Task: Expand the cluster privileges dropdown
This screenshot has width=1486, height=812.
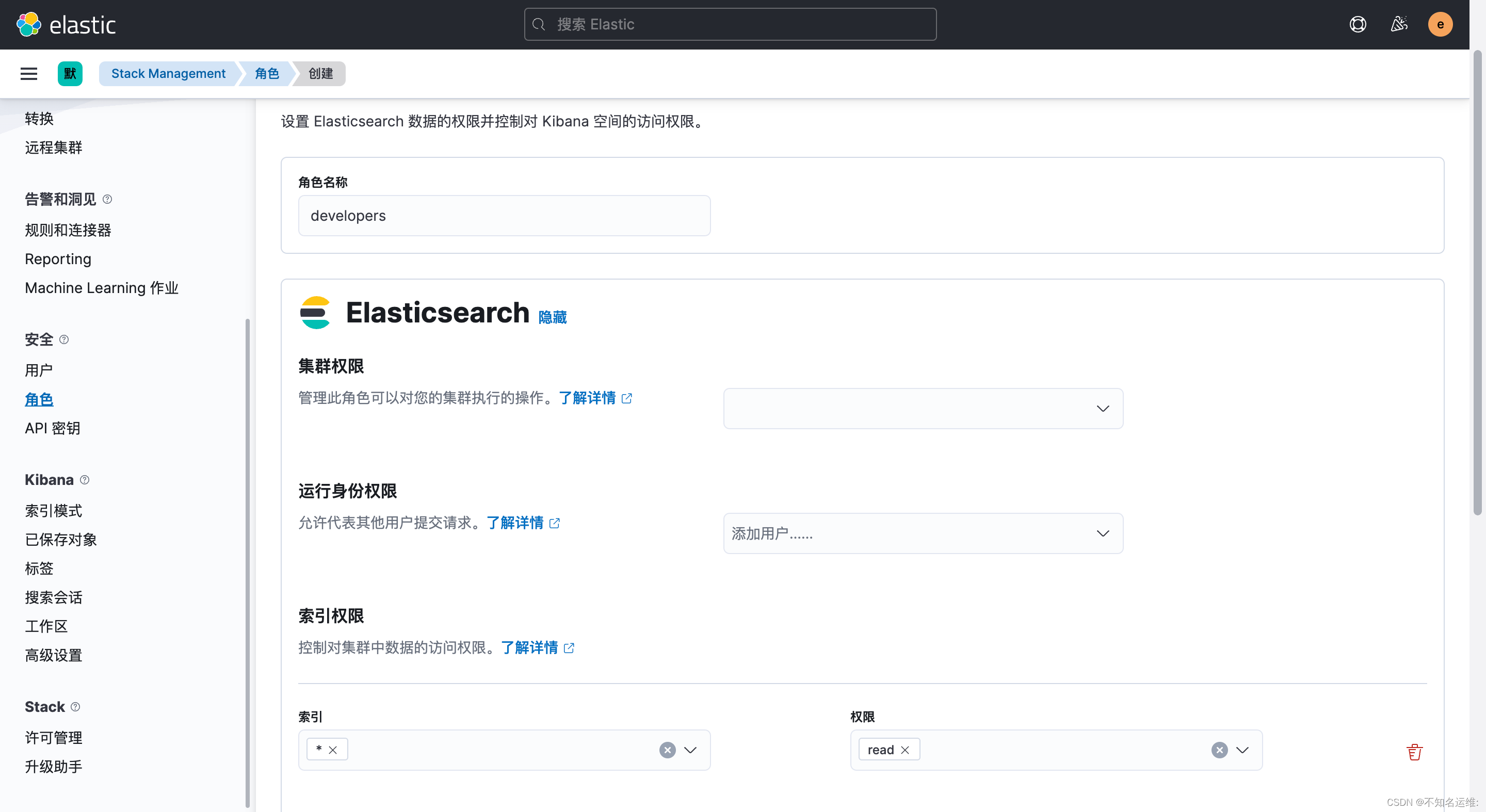Action: click(x=1102, y=408)
